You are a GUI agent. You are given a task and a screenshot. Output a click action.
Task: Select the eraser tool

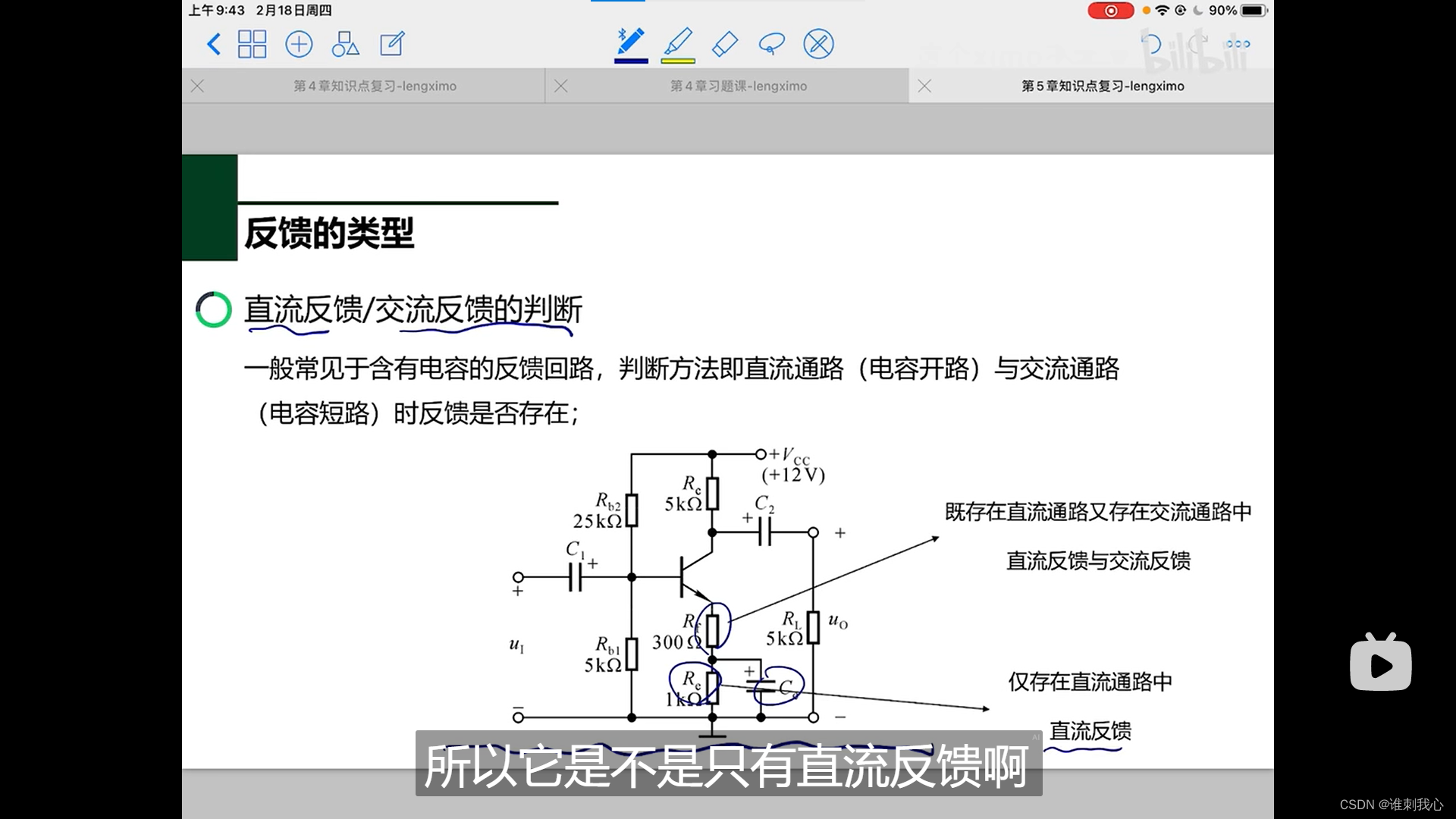click(x=725, y=44)
